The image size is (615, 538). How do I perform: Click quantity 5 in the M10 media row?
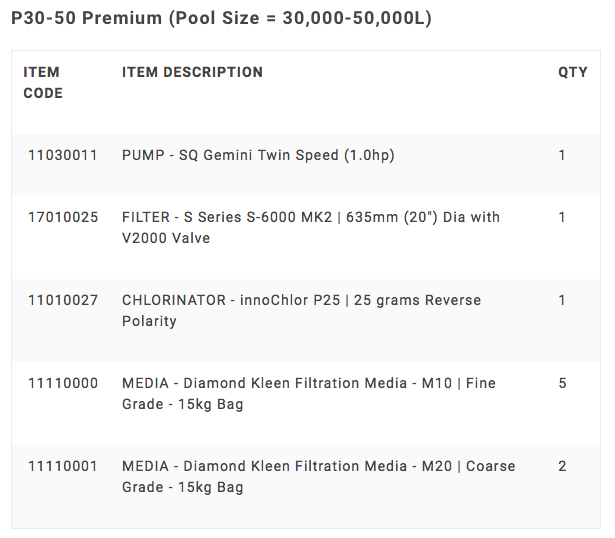pos(562,383)
